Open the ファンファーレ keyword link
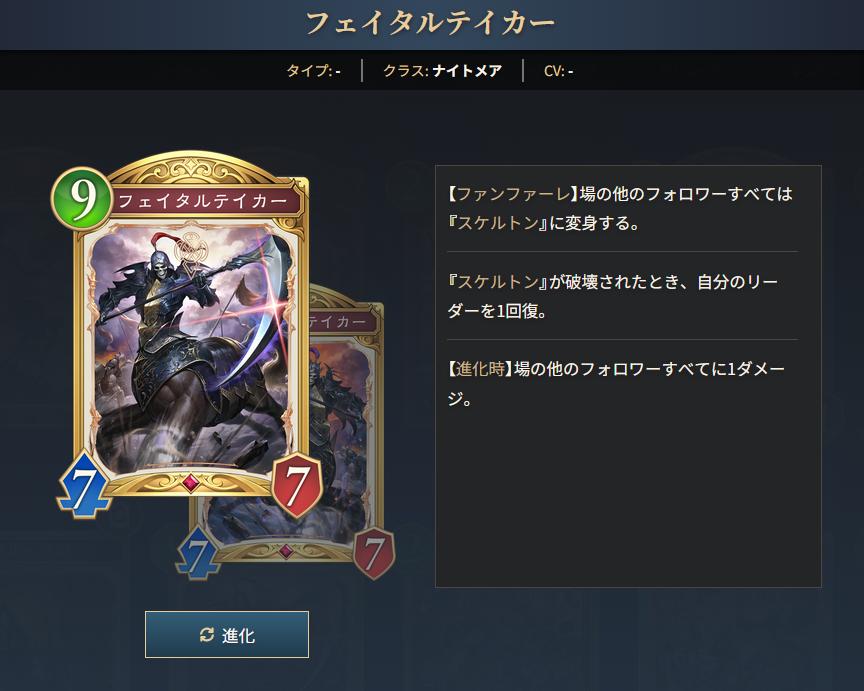 point(514,194)
